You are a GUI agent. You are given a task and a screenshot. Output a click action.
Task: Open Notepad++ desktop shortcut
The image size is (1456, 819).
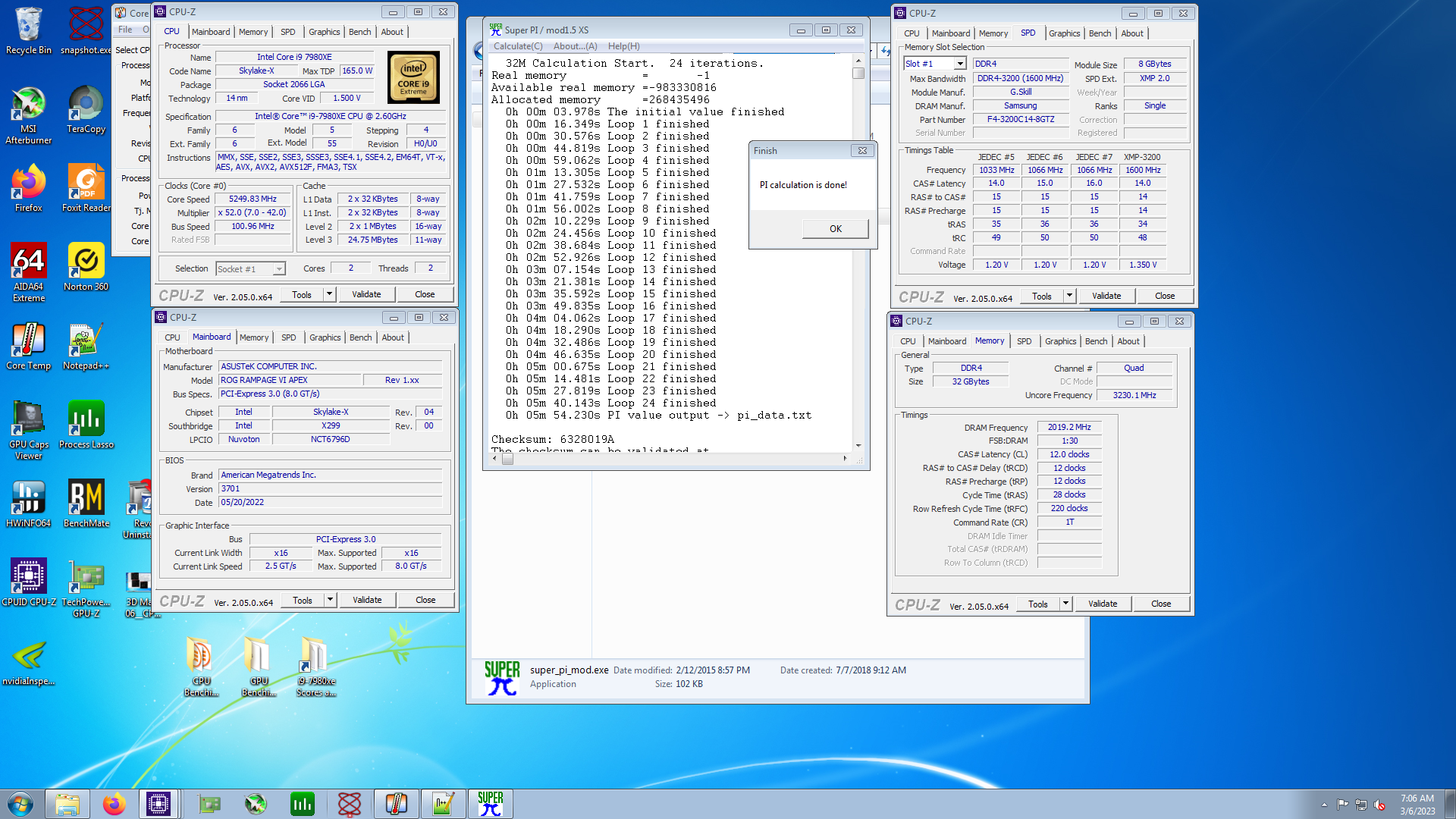tap(86, 347)
